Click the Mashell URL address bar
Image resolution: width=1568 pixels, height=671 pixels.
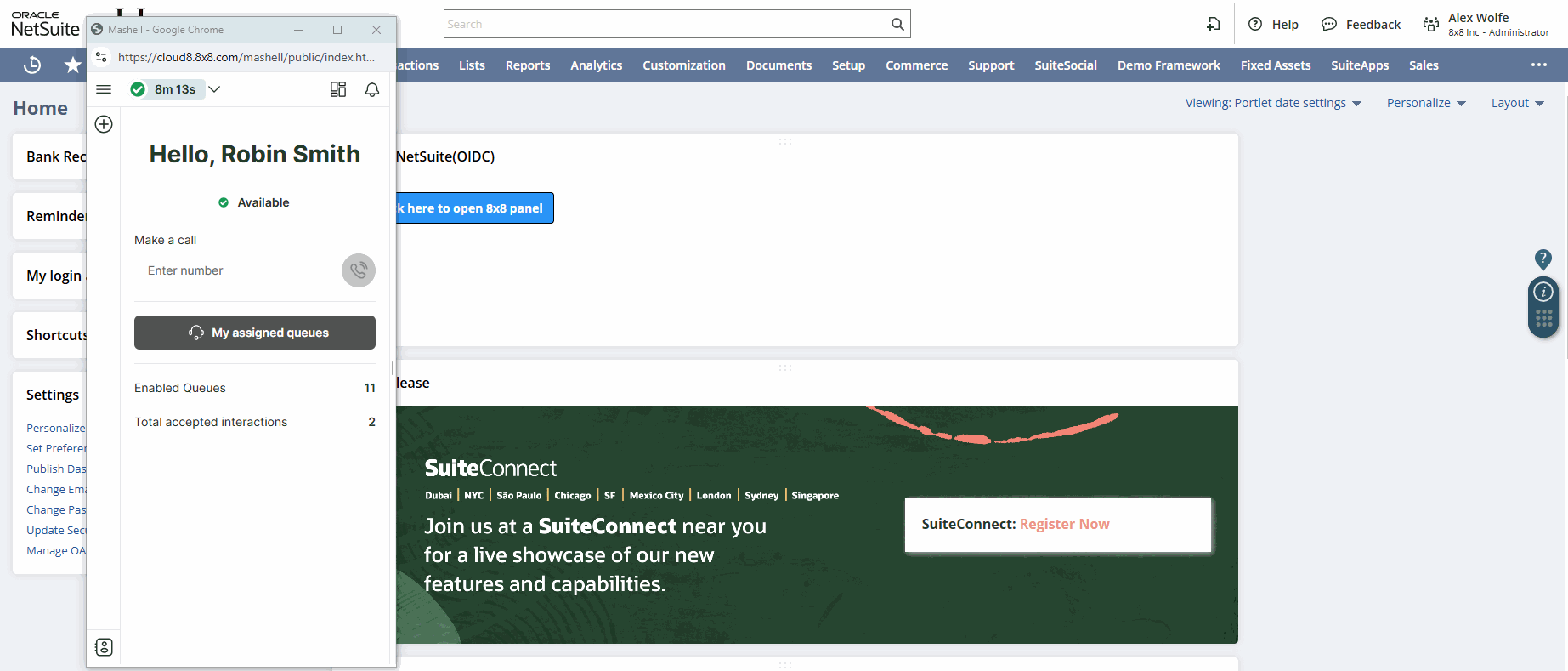coord(246,57)
